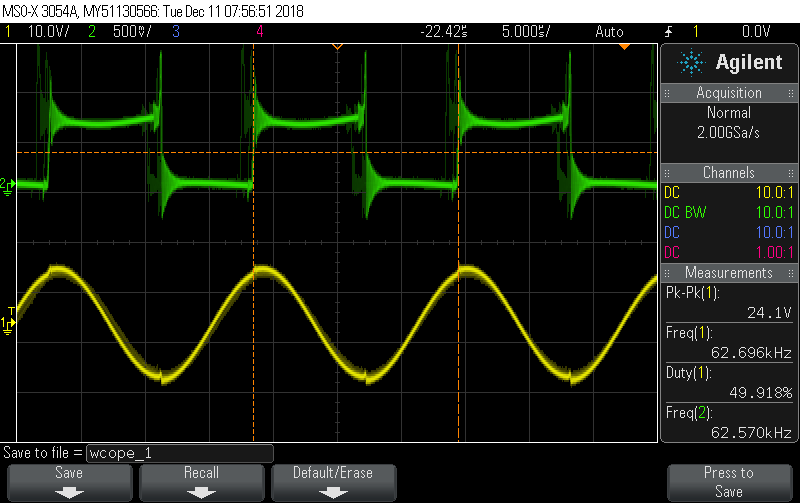Click the Freq(1) measurement label
Viewport: 800px width, 503px height.
click(689, 333)
